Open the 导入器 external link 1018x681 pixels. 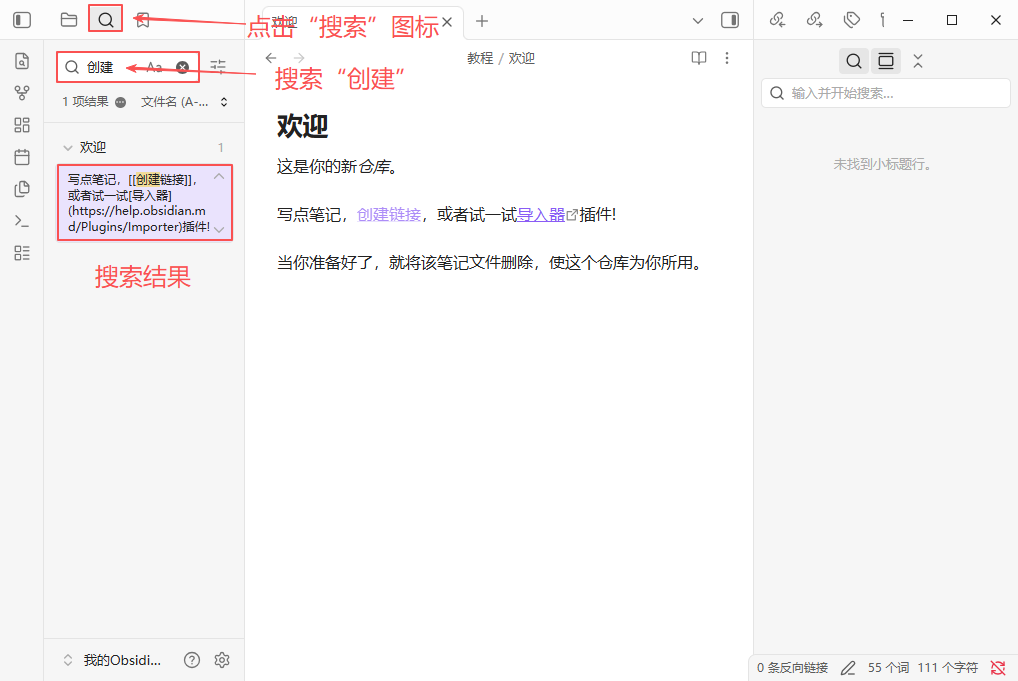click(x=541, y=215)
